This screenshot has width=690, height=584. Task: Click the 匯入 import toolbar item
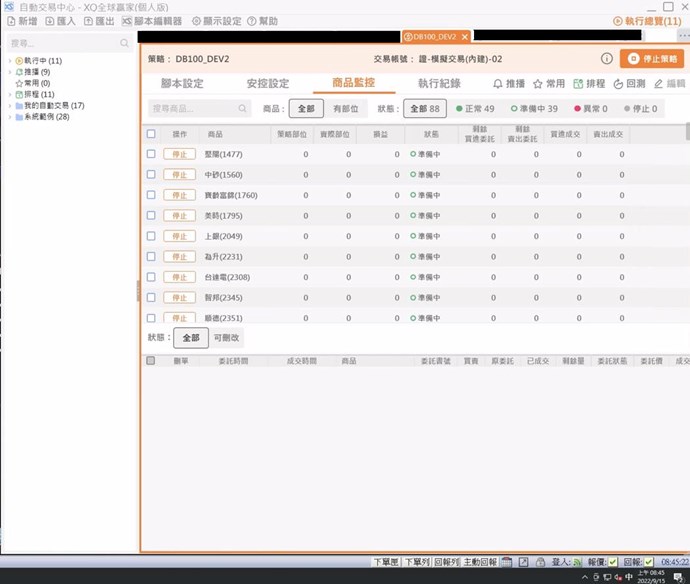click(x=61, y=21)
